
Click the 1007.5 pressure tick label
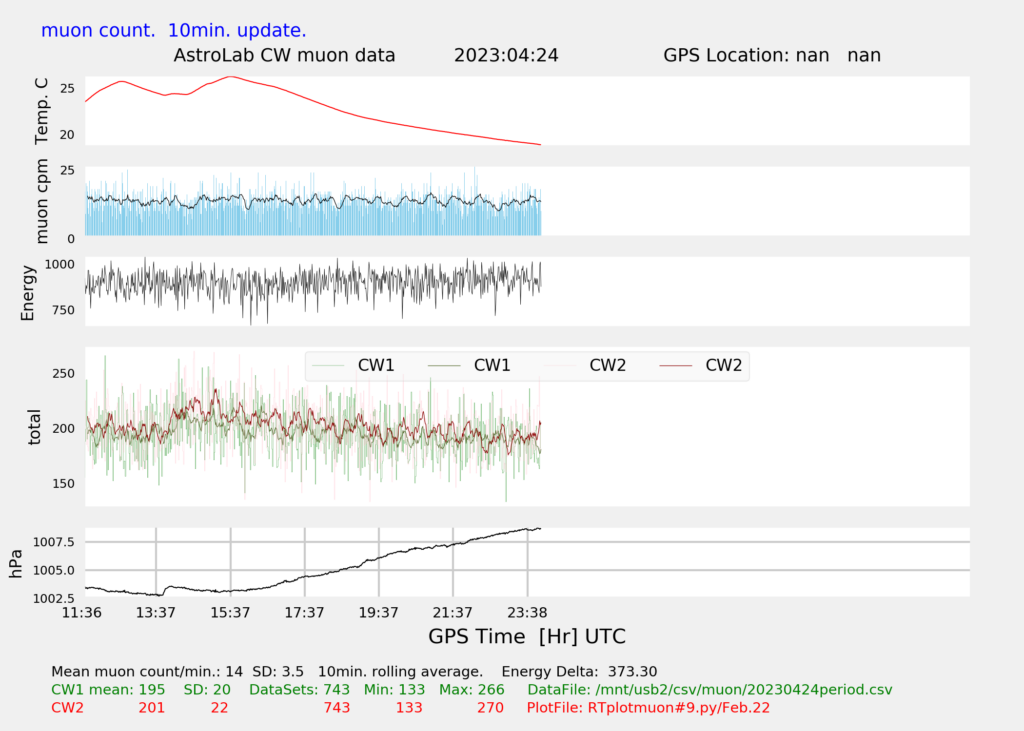tap(54, 542)
